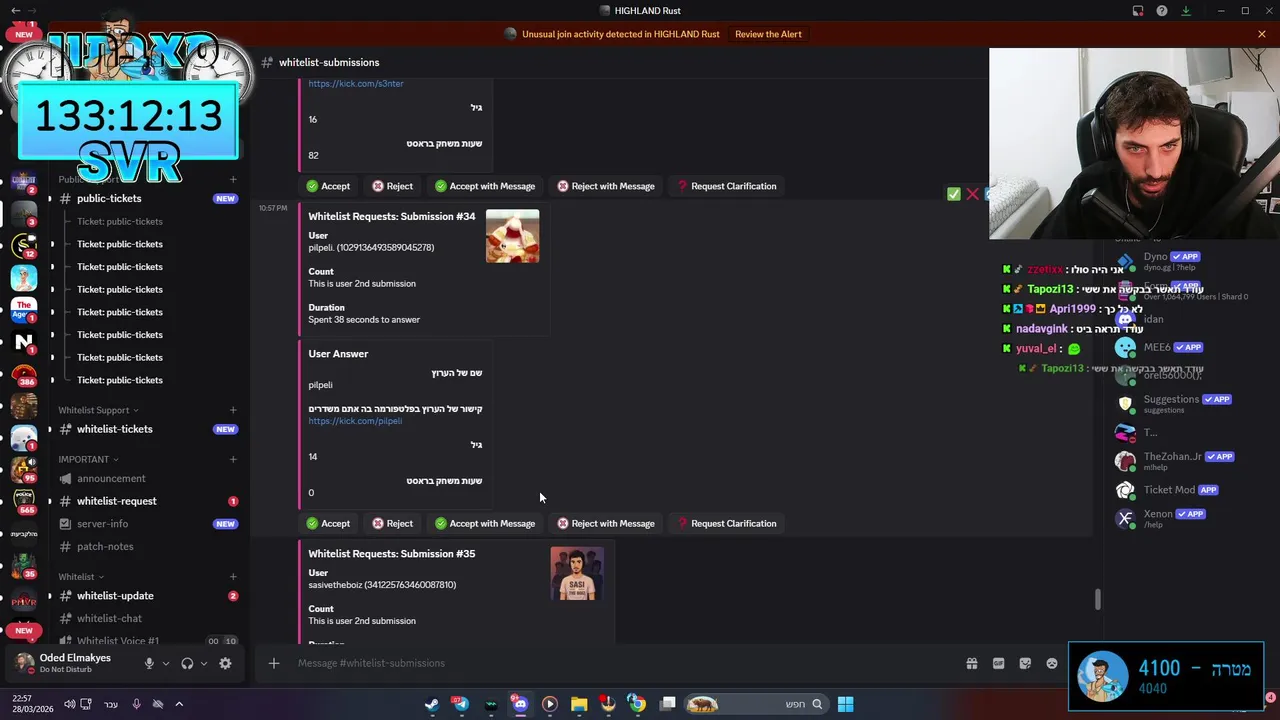1280x720 pixels.
Task: Open Chrome from the Windows taskbar
Action: tap(637, 704)
